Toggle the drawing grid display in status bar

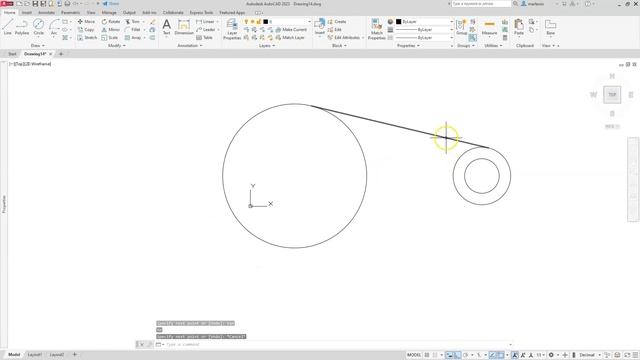point(427,355)
